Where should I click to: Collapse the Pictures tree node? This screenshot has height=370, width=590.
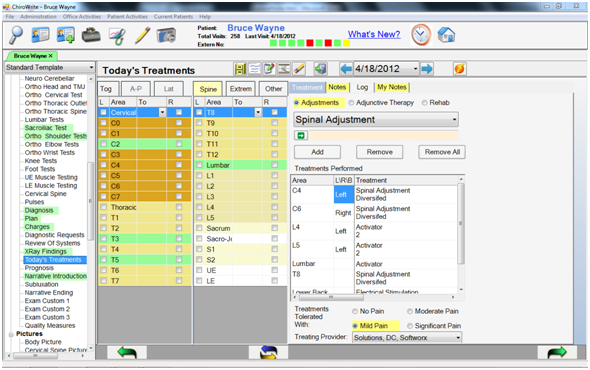pos(11,334)
